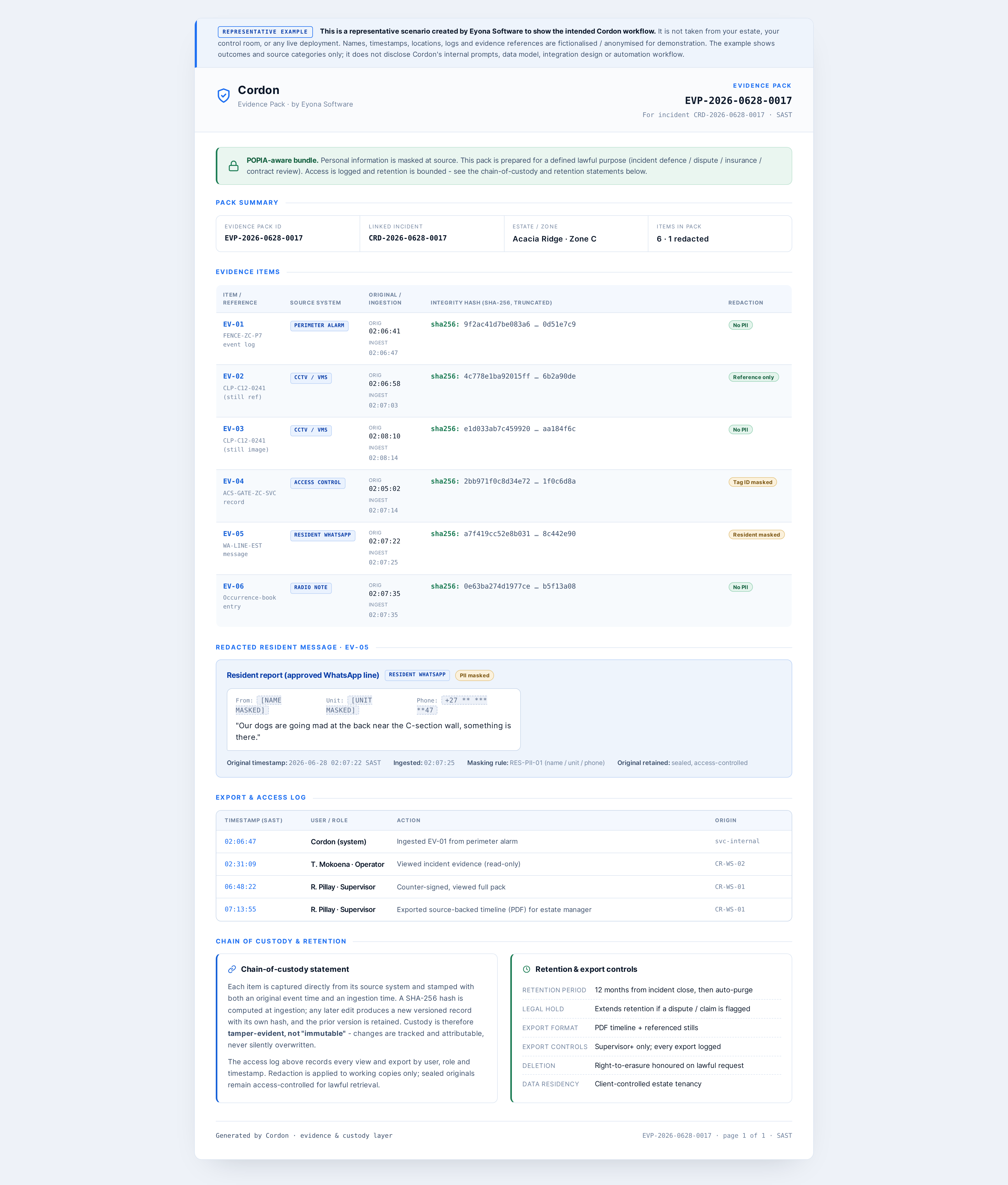Viewport: 1008px width, 1185px height.
Task: Click the EVIDENCE PACK header label
Action: (762, 86)
